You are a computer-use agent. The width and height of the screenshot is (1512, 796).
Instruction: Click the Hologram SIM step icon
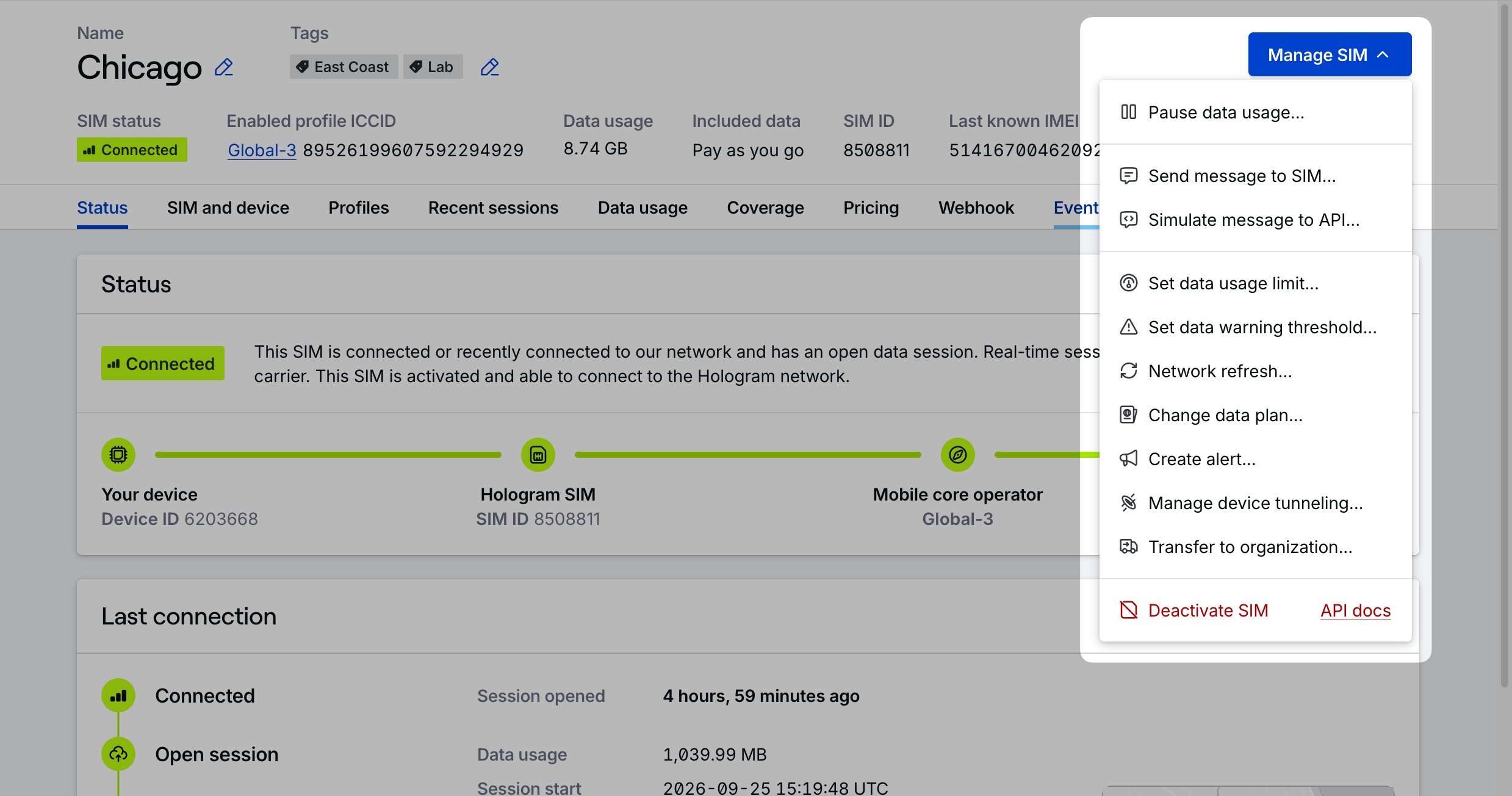pyautogui.click(x=538, y=455)
